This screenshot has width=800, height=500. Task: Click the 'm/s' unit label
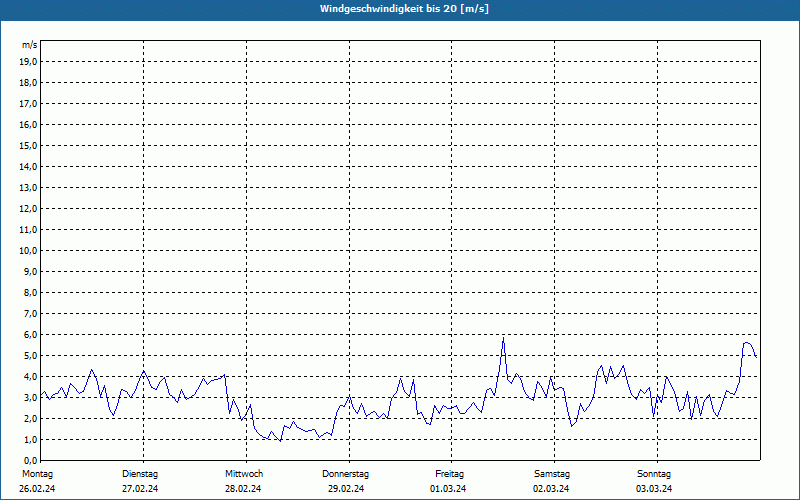coord(30,45)
